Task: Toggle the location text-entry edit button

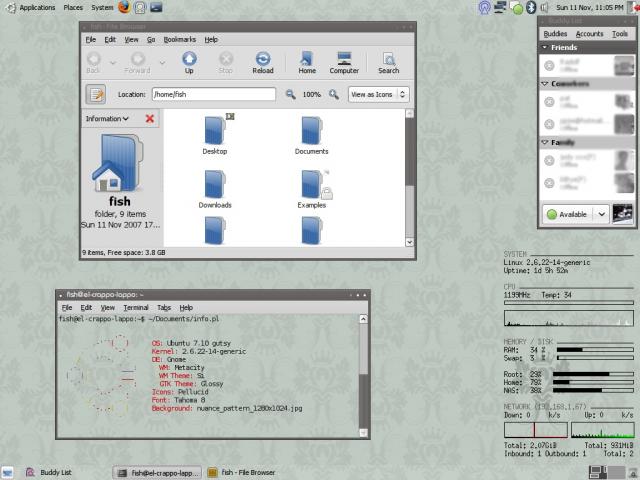Action: (96, 94)
